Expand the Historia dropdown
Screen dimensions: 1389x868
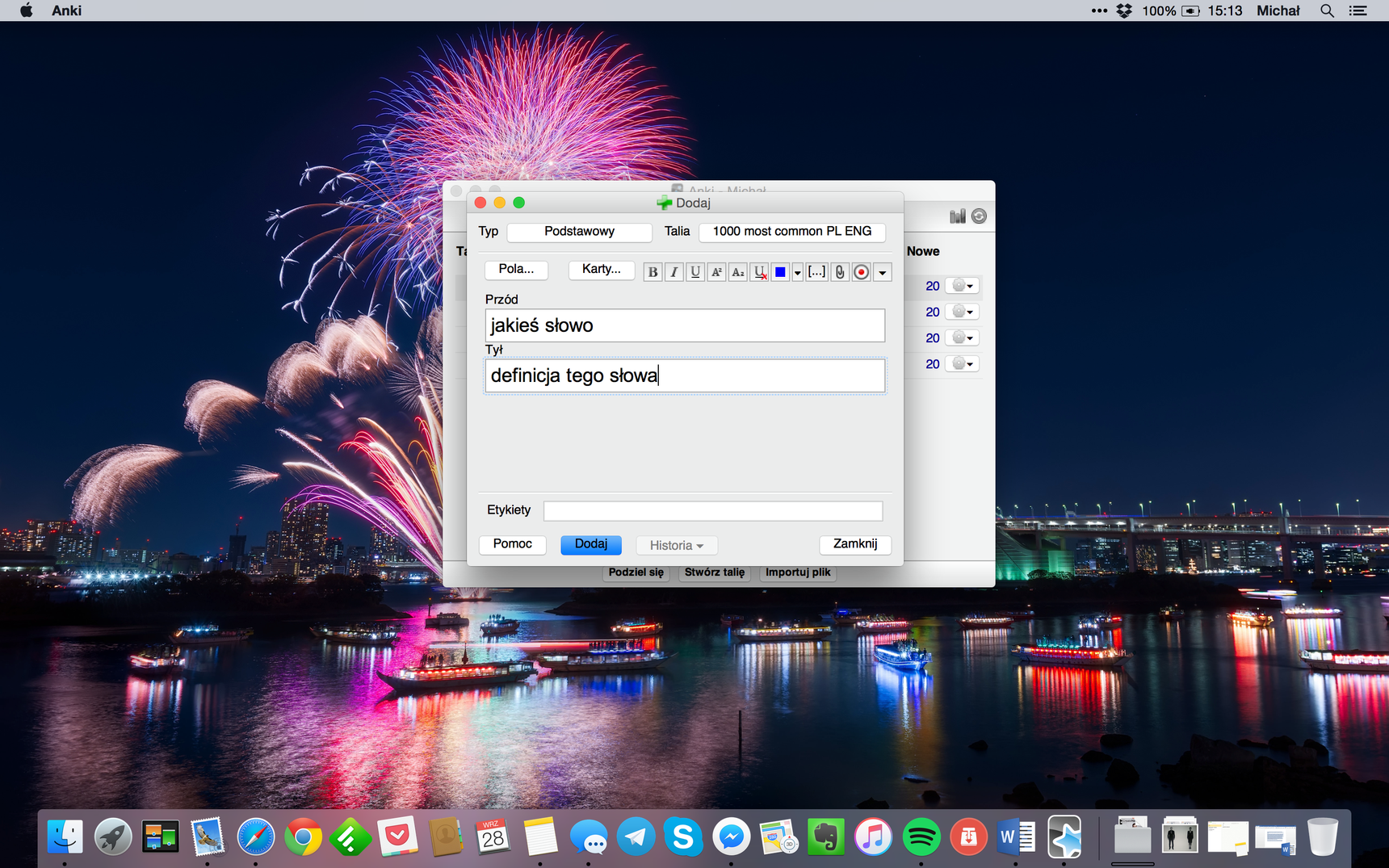coord(677,546)
